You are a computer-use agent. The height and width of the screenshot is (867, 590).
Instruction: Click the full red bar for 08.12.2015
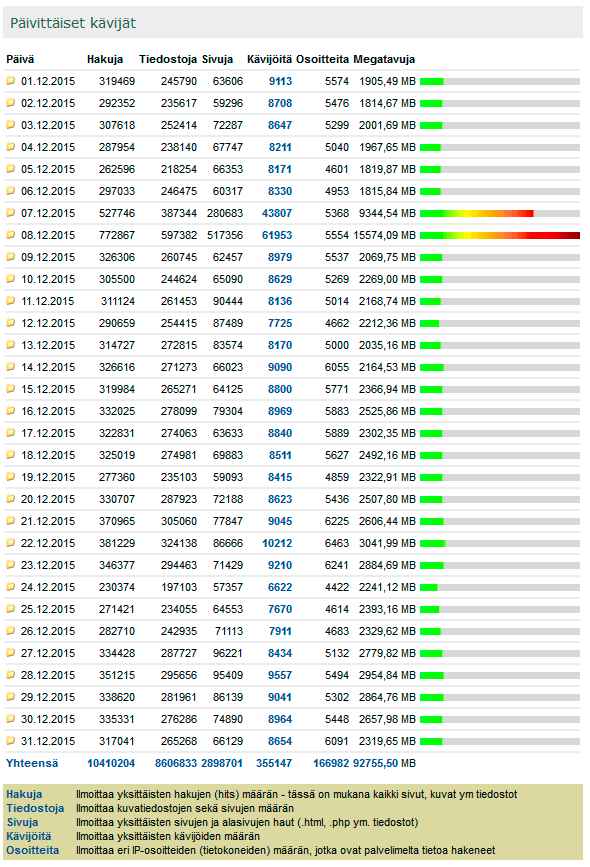point(500,235)
